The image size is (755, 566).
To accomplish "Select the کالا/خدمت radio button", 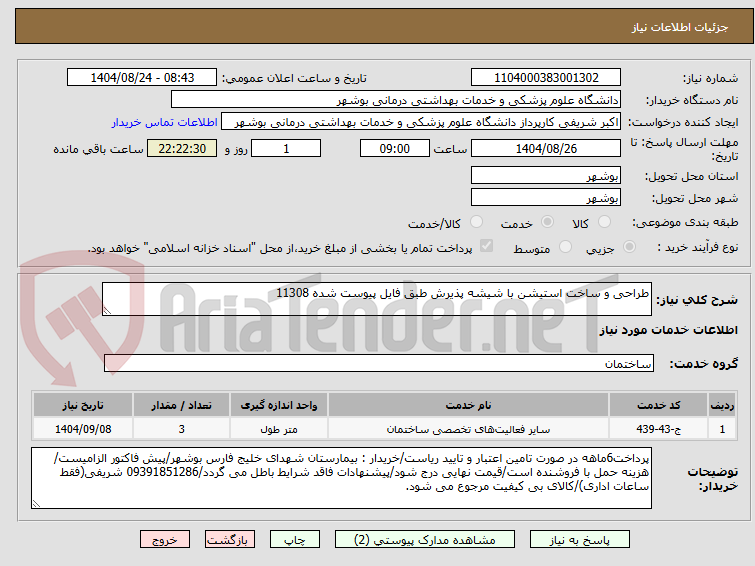I will click(x=476, y=222).
